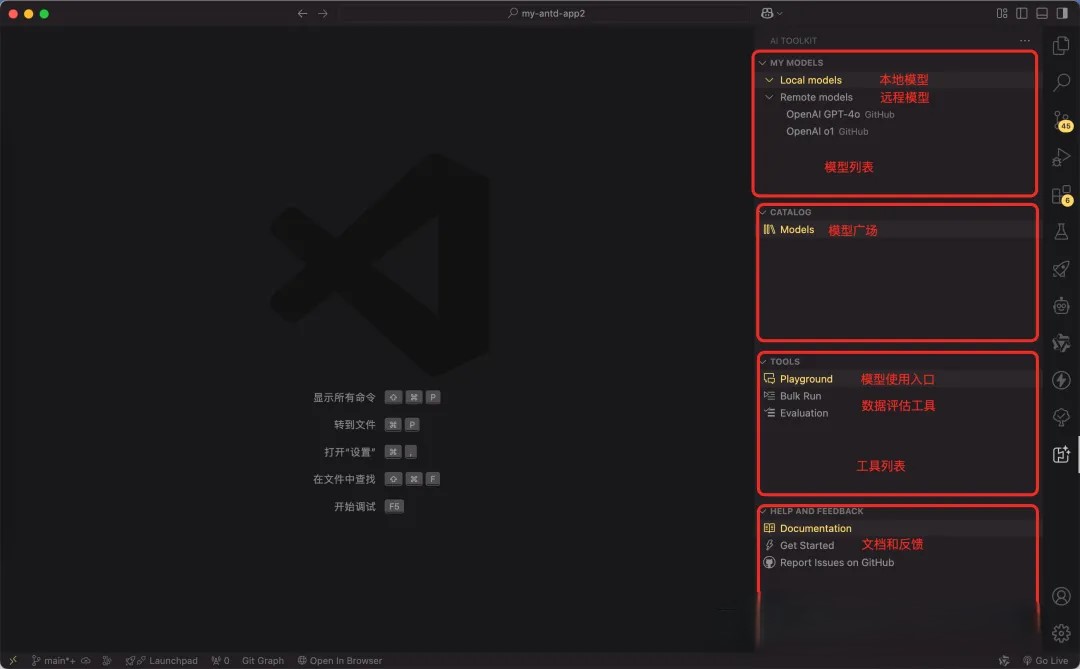Toggle the primary side bar layout button
The height and width of the screenshot is (669, 1080).
coord(1022,13)
